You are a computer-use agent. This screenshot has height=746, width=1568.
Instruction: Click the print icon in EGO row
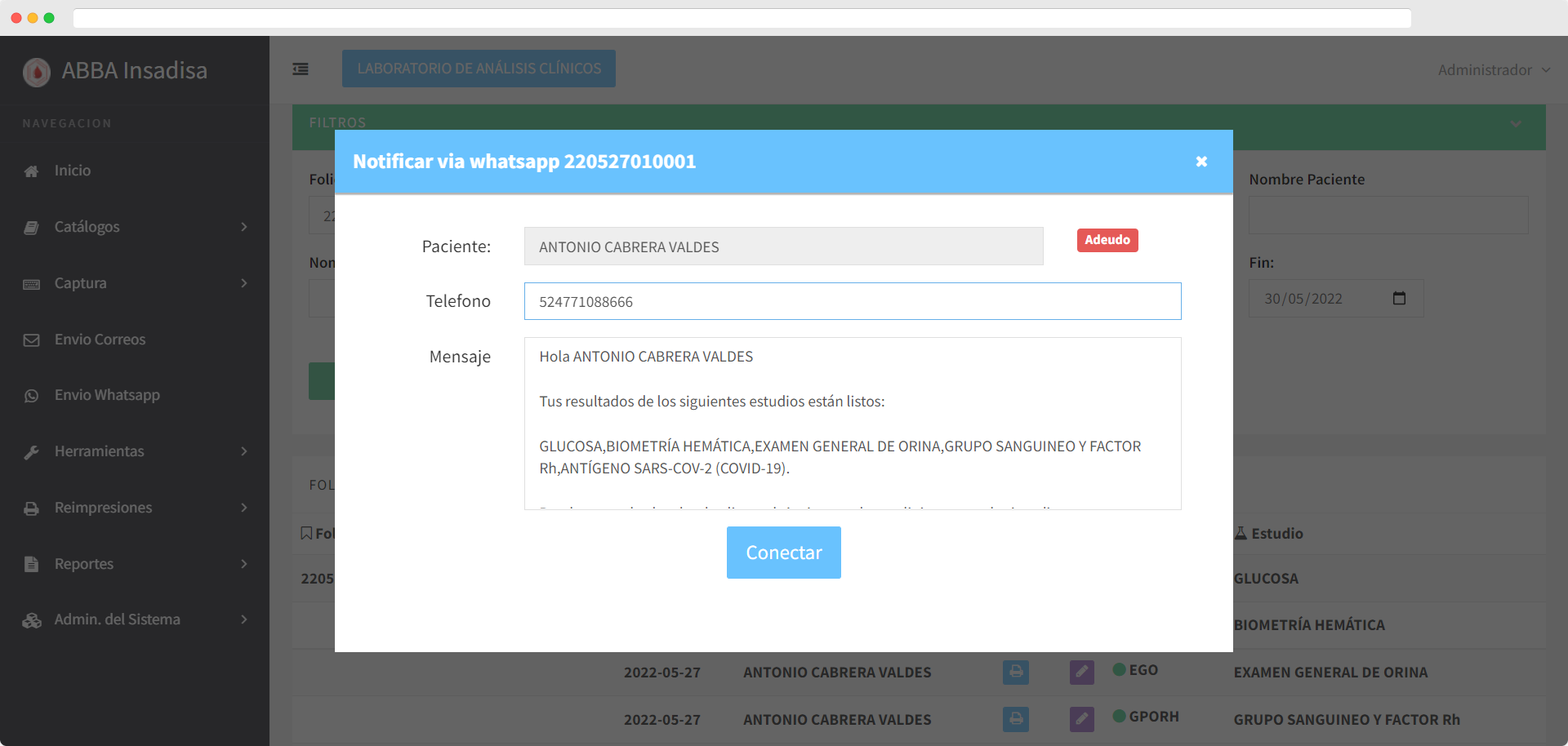(1016, 673)
